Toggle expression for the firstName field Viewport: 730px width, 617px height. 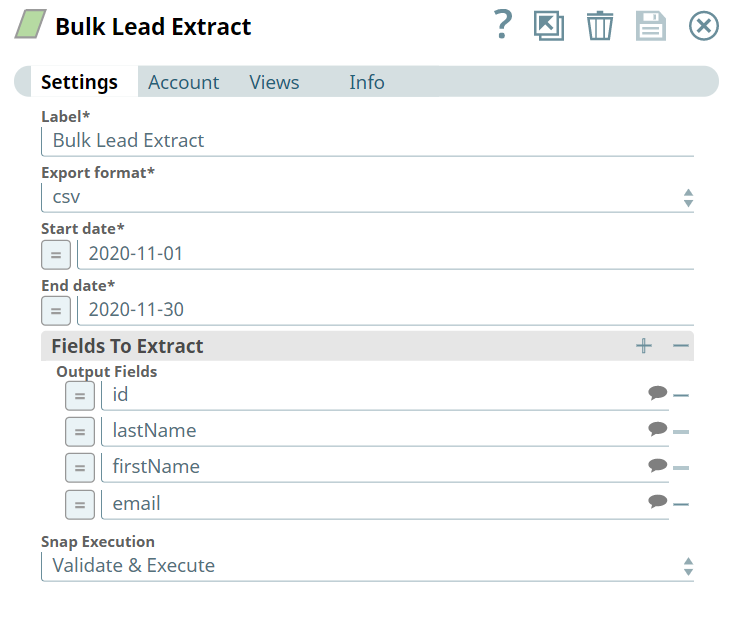[80, 468]
